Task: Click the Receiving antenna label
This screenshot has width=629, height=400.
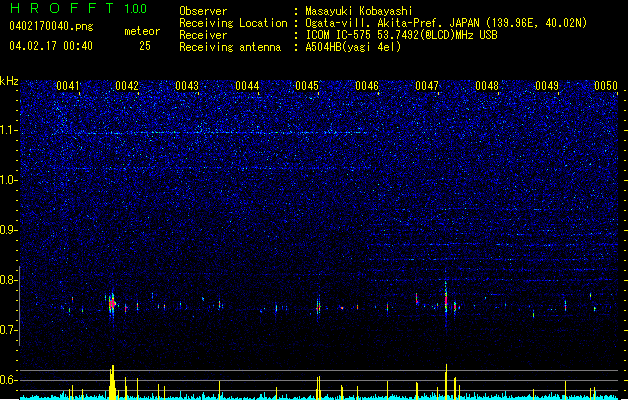Action: coord(230,47)
